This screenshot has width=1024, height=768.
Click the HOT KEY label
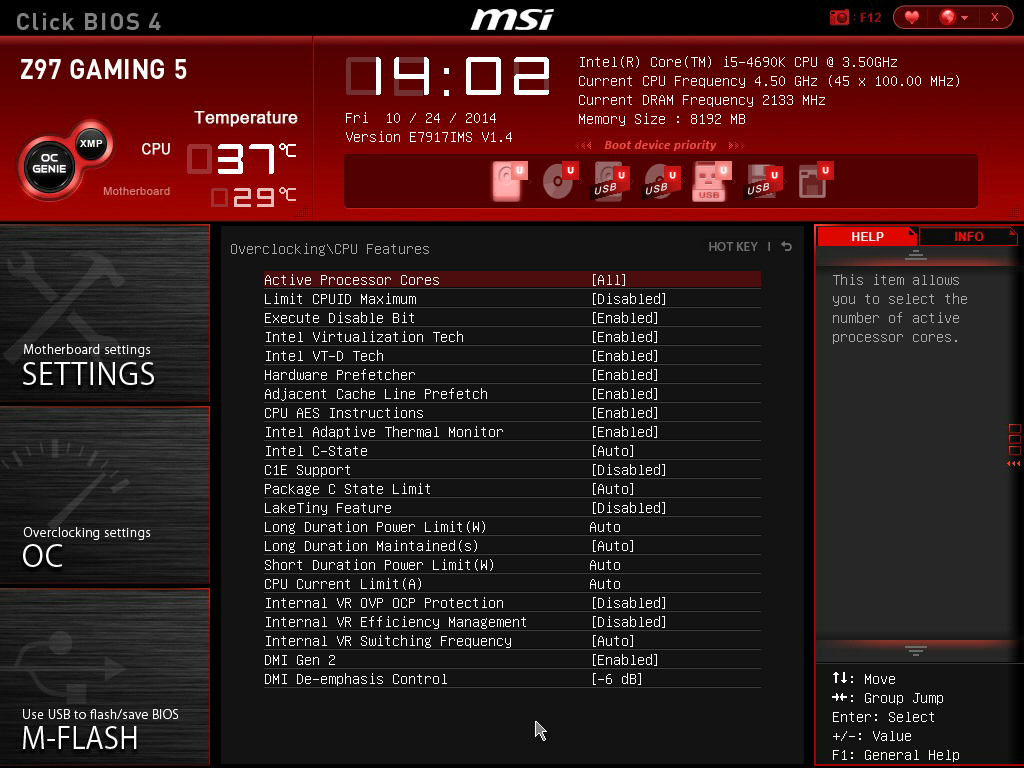[x=733, y=246]
